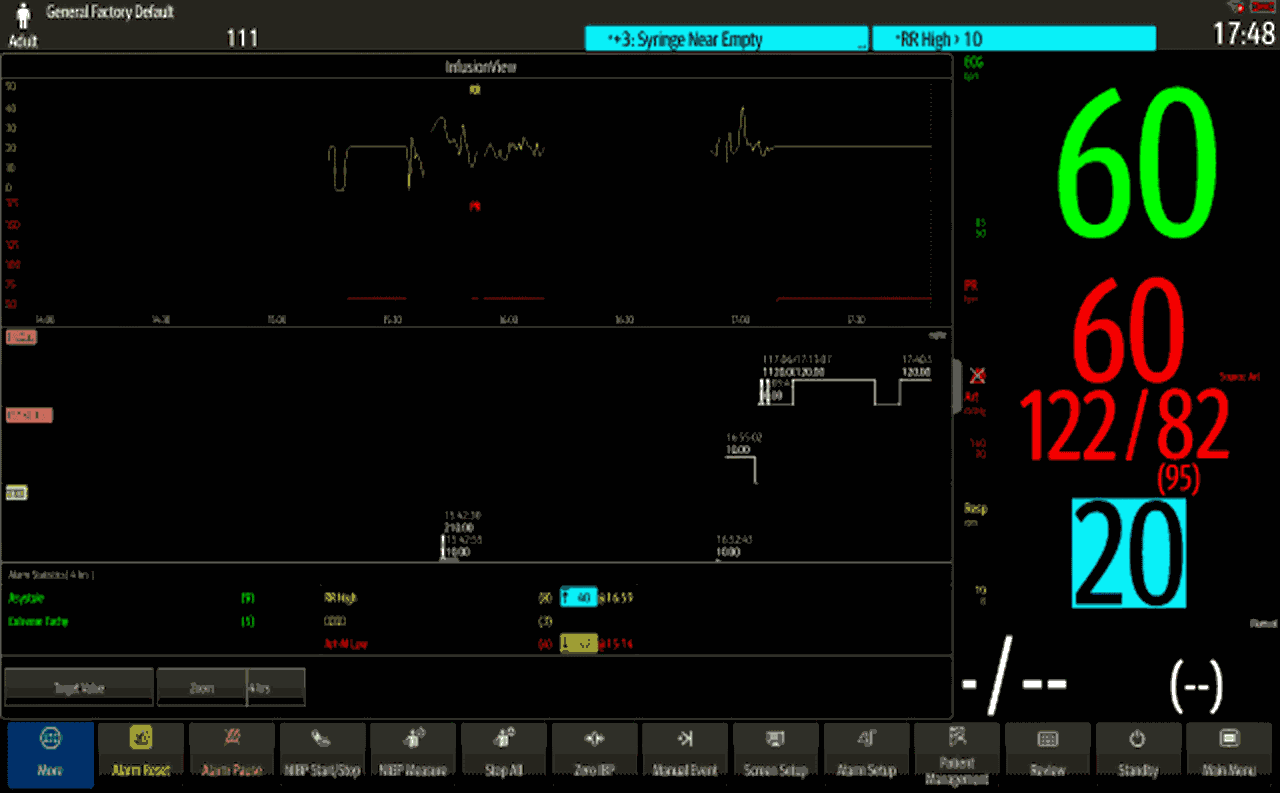This screenshot has width=1280, height=793.
Task: Select the cyan Resp value 20 tile
Action: [1129, 553]
